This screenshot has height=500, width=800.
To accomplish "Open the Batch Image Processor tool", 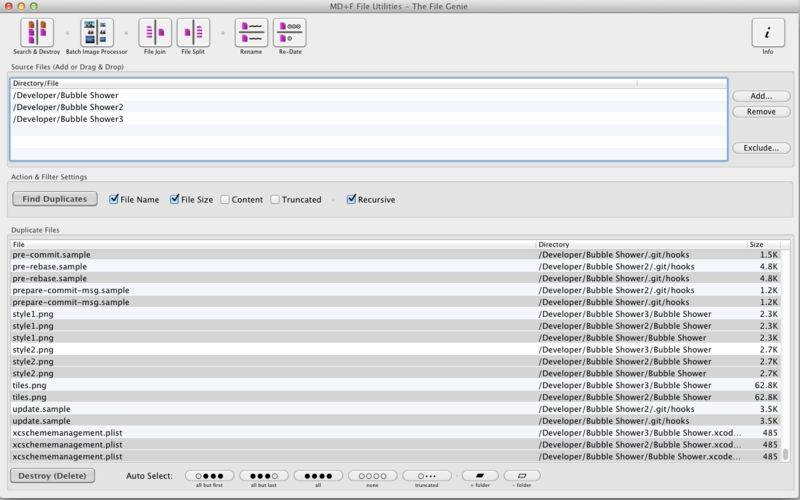I will (96, 33).
